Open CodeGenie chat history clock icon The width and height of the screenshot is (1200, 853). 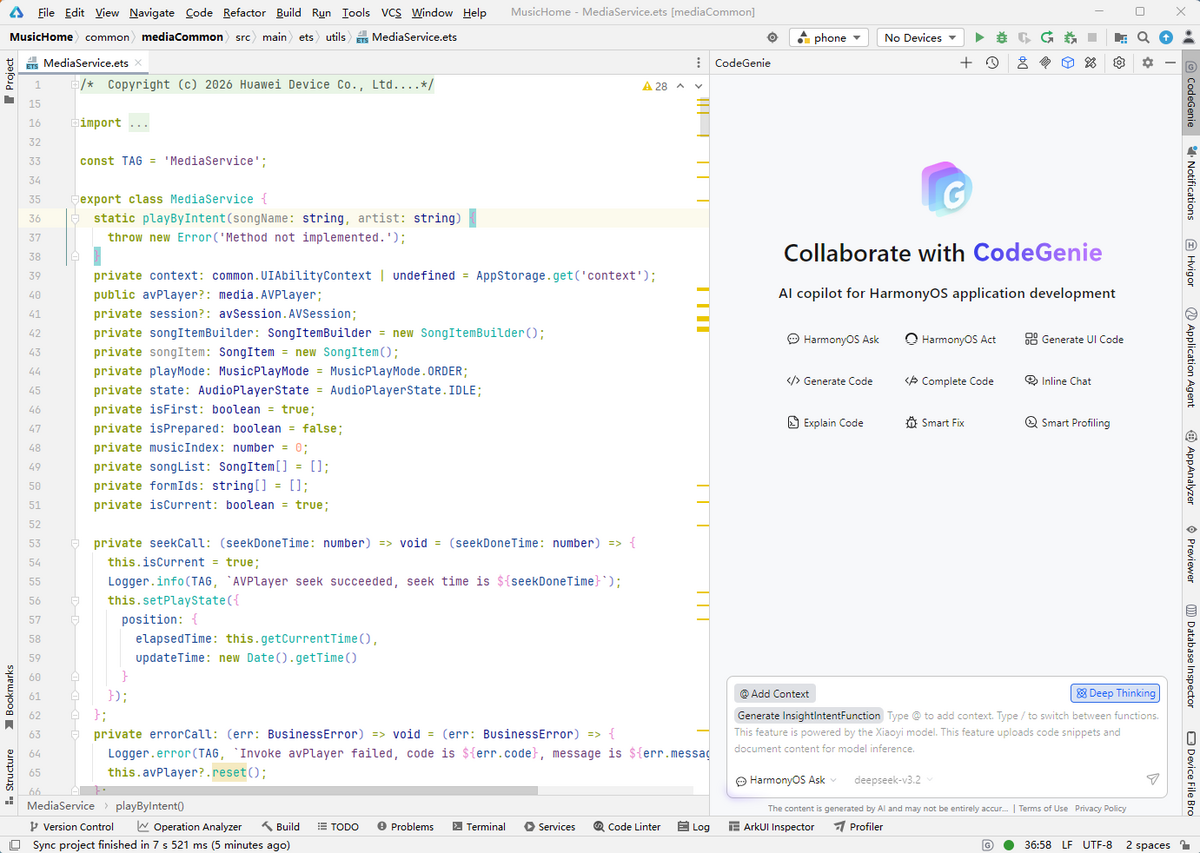(991, 62)
